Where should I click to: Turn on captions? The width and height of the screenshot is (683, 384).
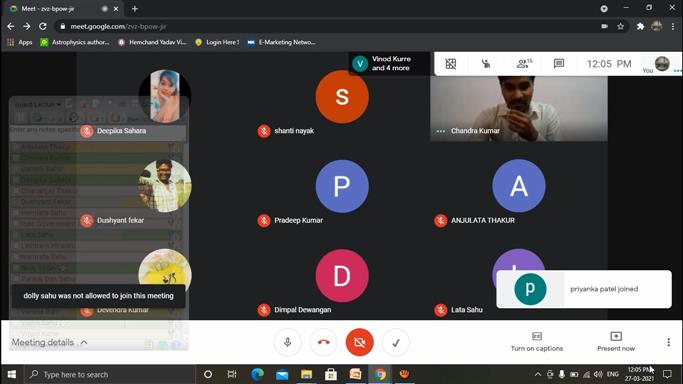tap(537, 342)
